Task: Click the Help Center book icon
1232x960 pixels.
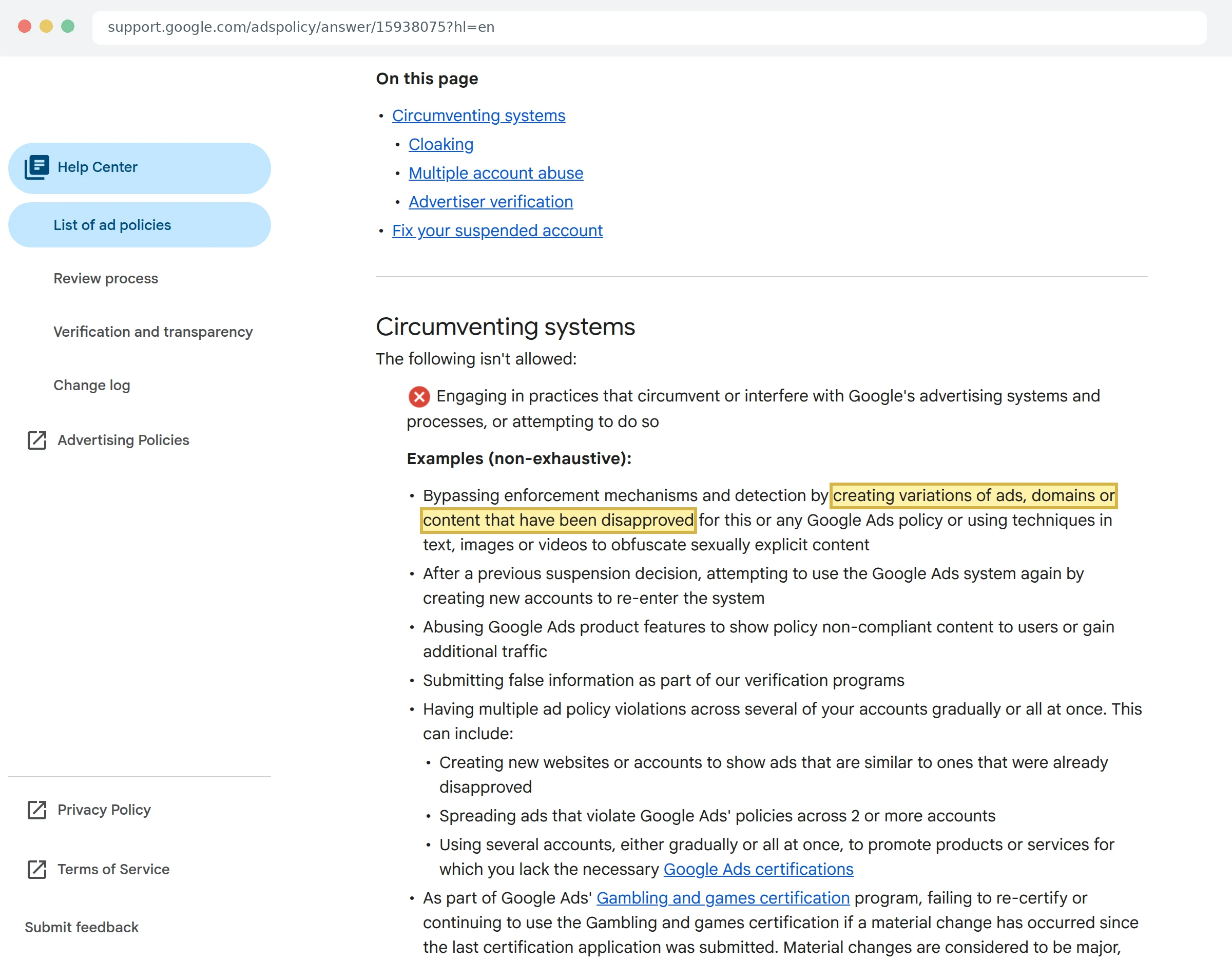Action: pyautogui.click(x=36, y=167)
